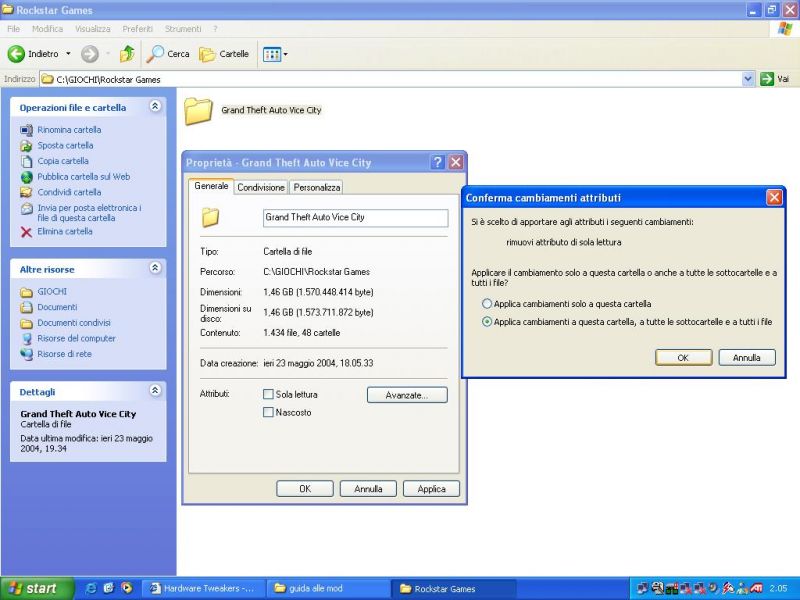The image size is (800, 600).
Task: Open Documenti in Altre risorse
Action: click(57, 307)
